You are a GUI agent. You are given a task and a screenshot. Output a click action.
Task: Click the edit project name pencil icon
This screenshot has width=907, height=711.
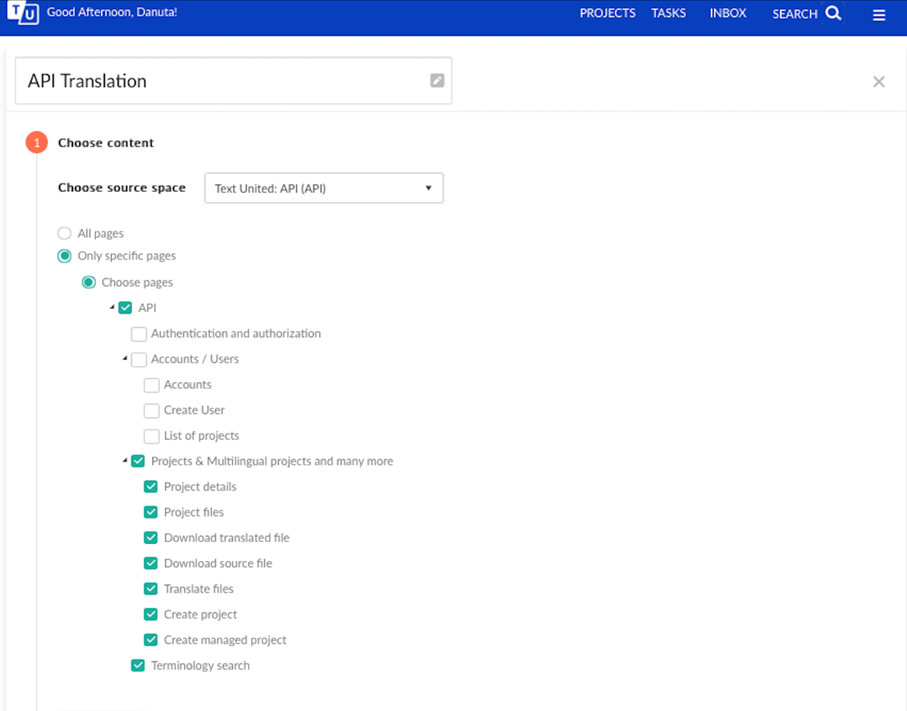coord(437,80)
